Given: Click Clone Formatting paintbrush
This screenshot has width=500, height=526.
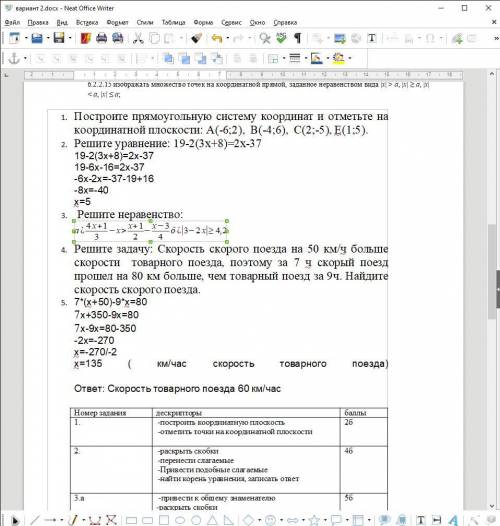Looking at the screenshot, I should [197, 38].
